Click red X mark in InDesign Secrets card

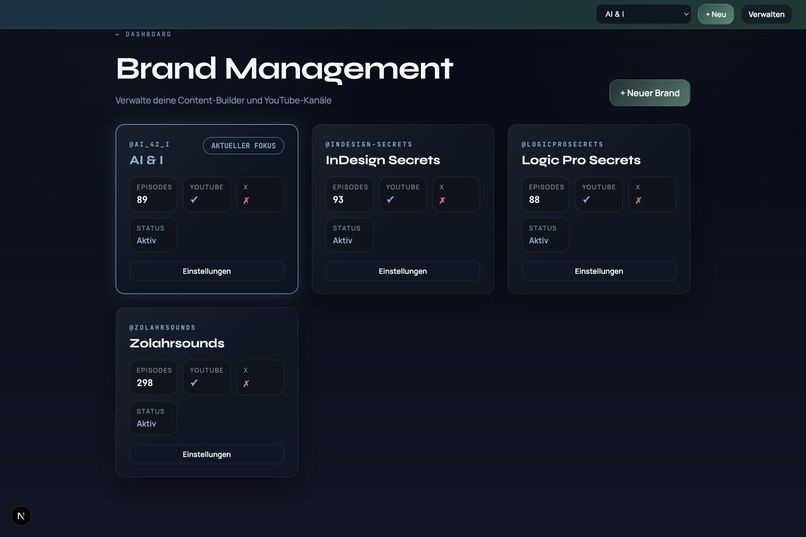click(x=443, y=200)
